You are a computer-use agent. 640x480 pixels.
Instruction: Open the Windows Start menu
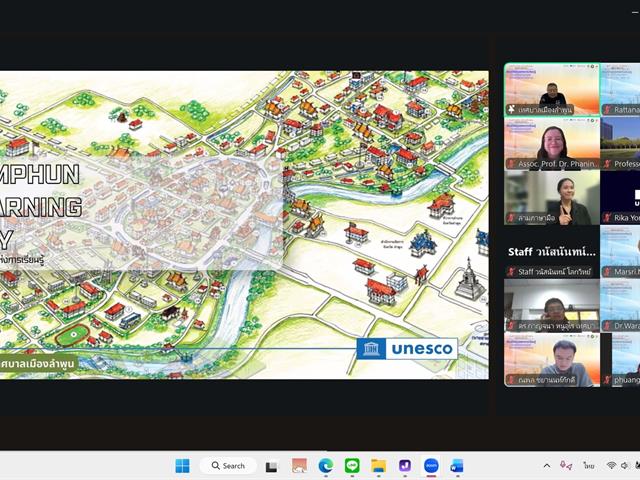(182, 465)
